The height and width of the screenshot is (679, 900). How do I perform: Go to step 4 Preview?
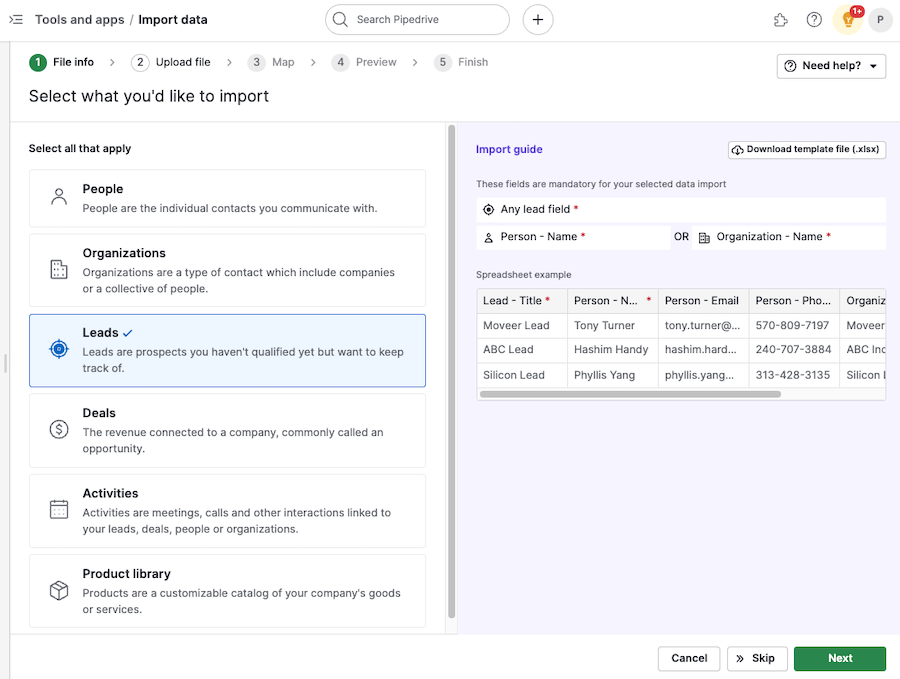pyautogui.click(x=364, y=62)
